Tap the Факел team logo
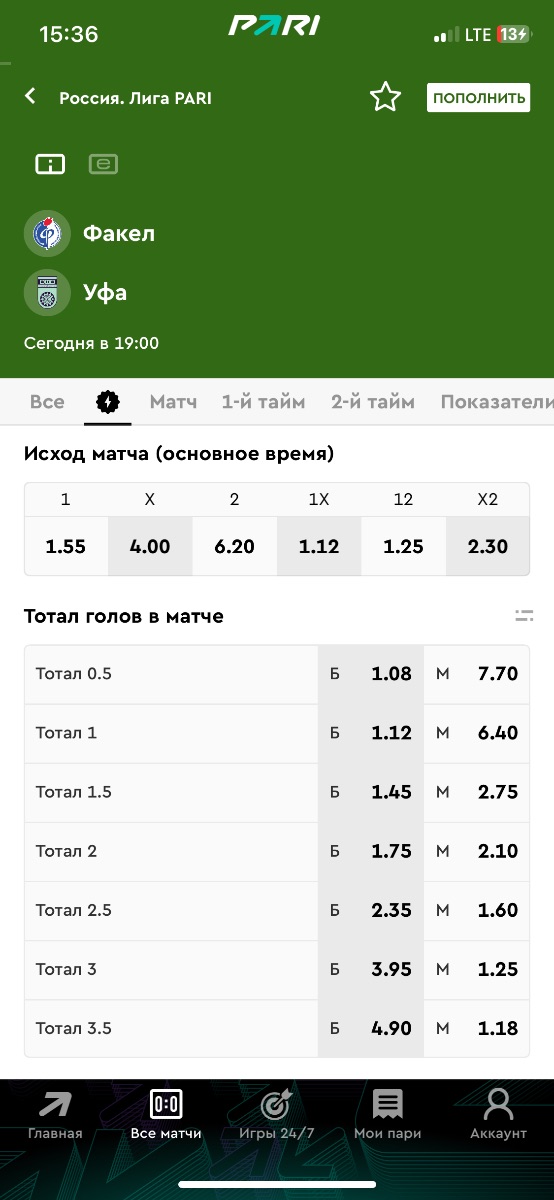554x1200 pixels. click(47, 234)
